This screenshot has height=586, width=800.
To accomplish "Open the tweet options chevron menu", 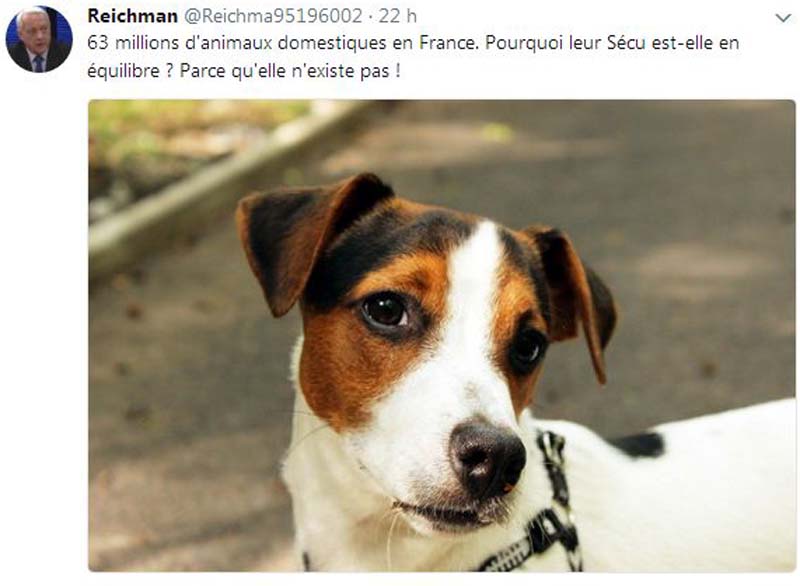I will pyautogui.click(x=783, y=18).
